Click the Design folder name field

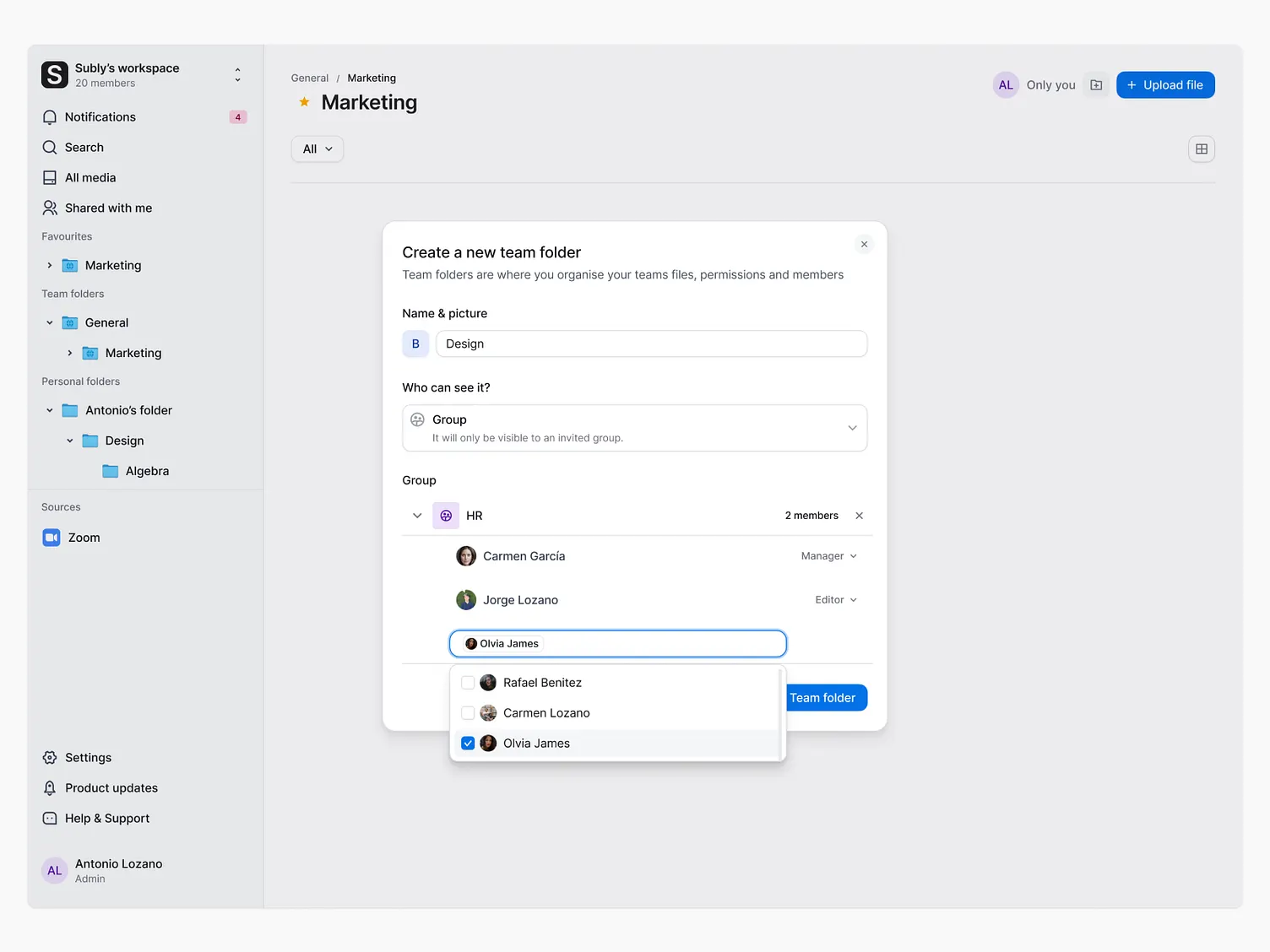point(650,343)
